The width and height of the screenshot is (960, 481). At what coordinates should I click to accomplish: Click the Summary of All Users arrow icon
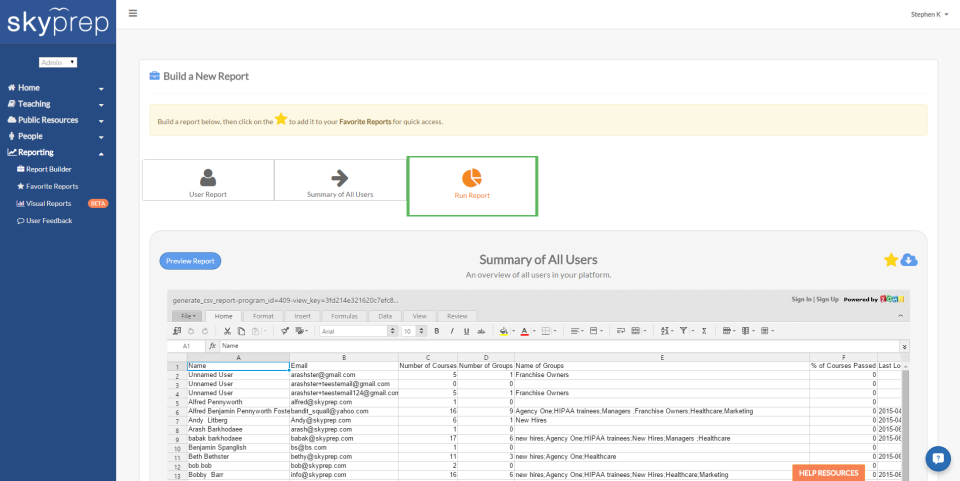(x=340, y=177)
